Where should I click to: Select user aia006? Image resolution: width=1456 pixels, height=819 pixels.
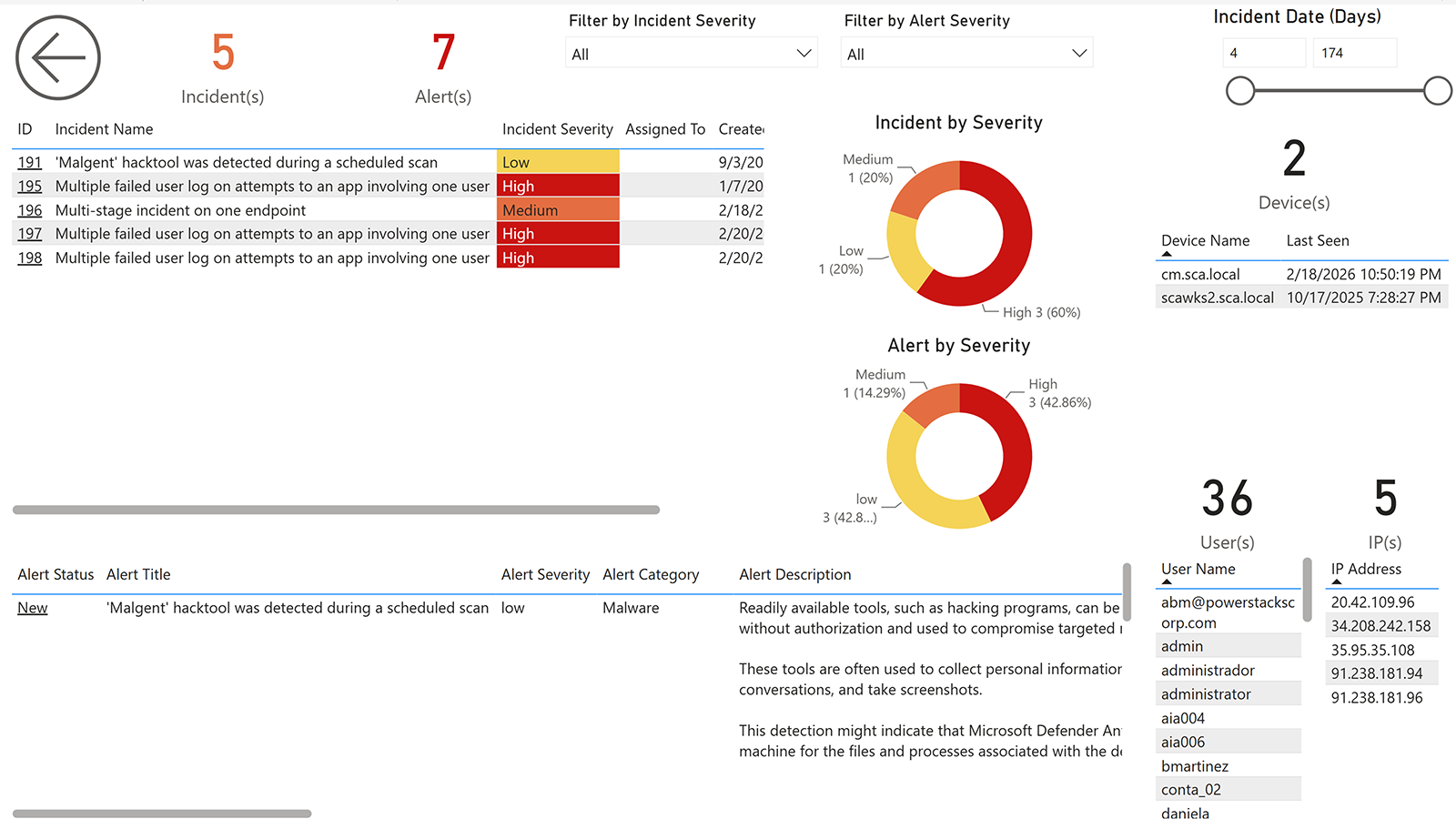(1228, 742)
